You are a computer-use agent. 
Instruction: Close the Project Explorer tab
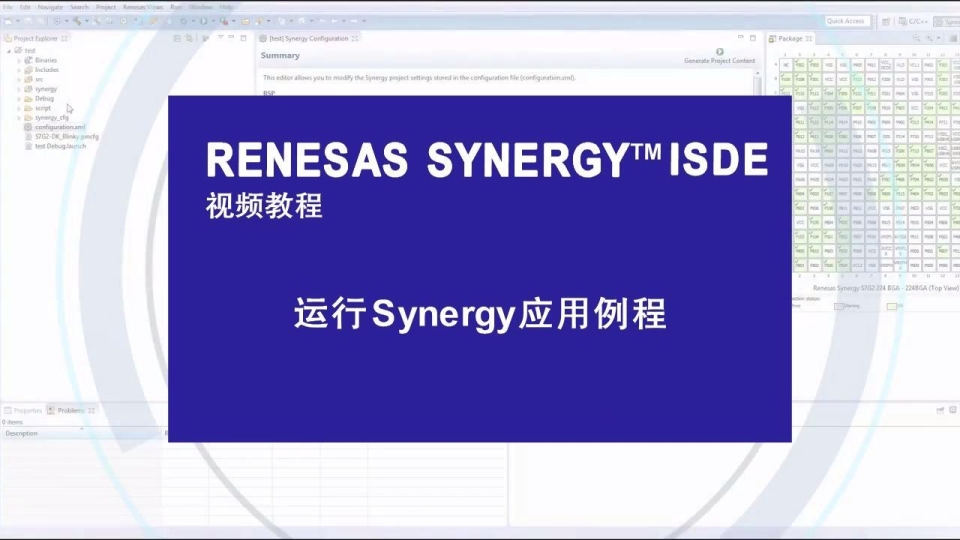coord(64,39)
